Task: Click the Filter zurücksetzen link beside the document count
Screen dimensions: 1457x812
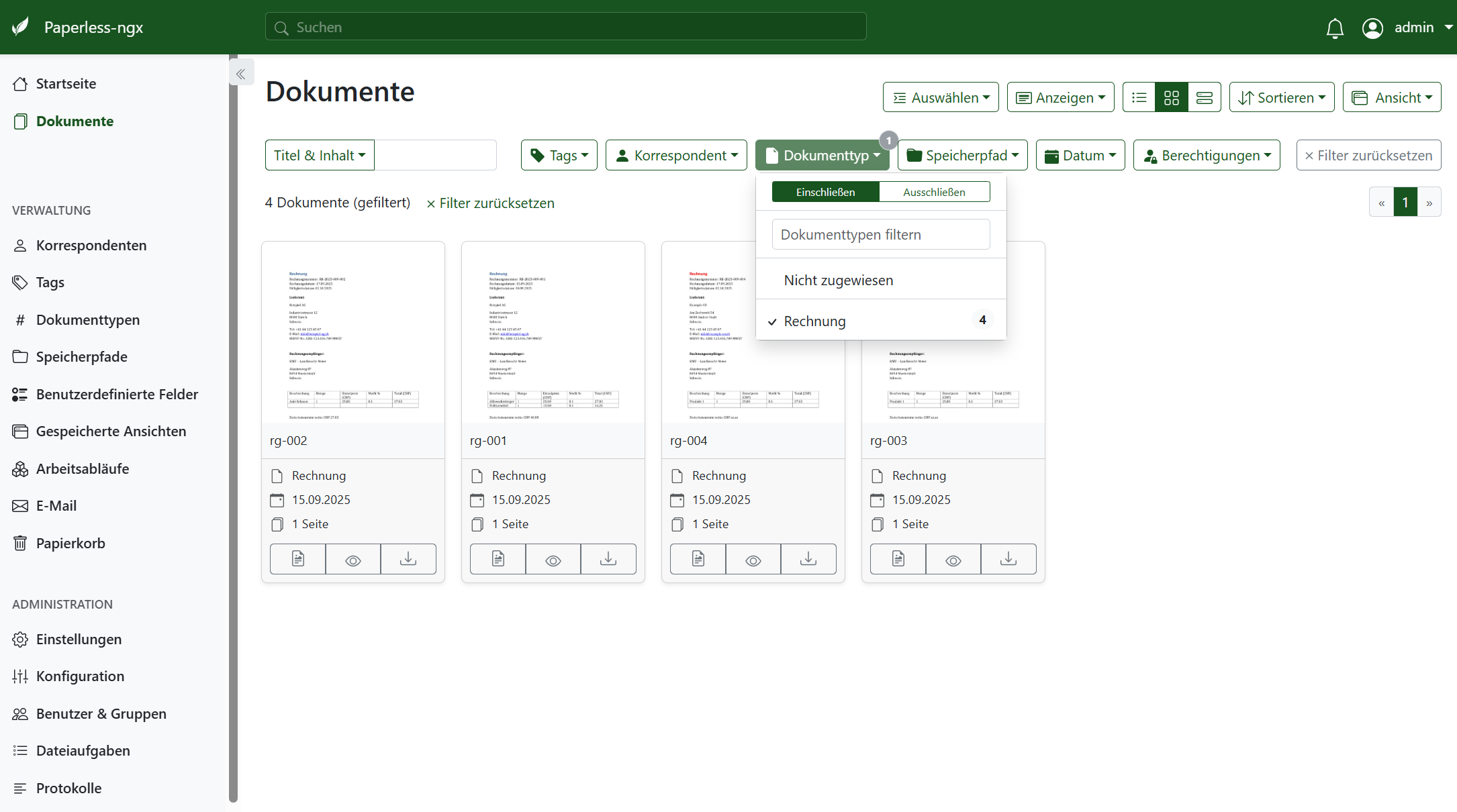Action: 490,203
